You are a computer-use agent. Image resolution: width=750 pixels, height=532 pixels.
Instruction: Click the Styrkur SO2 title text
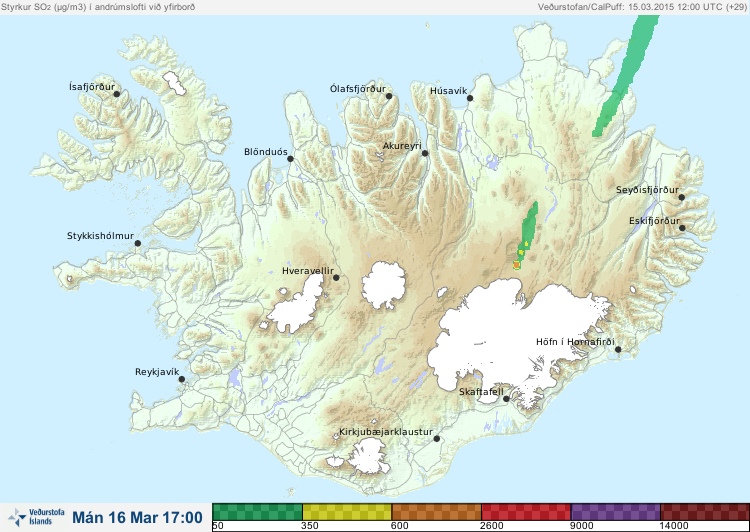[98, 7]
